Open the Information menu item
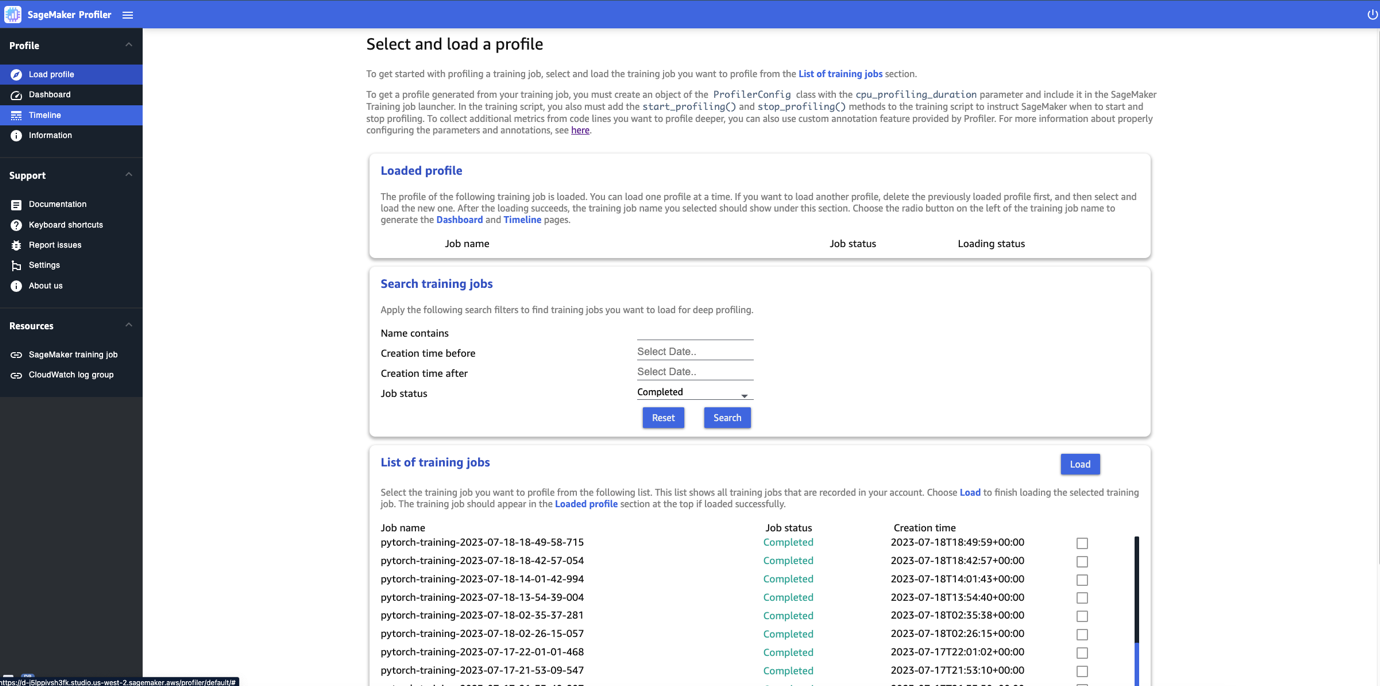Image resolution: width=1380 pixels, height=686 pixels. coord(71,135)
